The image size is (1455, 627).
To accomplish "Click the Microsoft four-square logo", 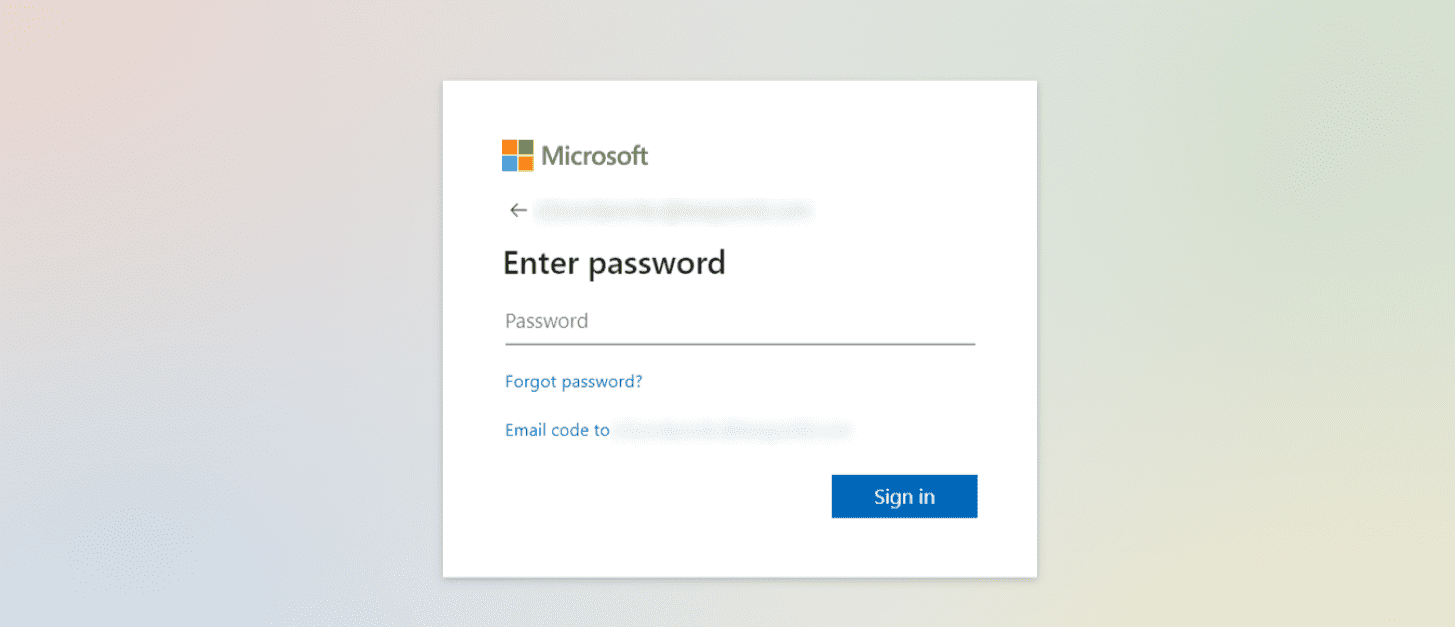I will point(517,155).
